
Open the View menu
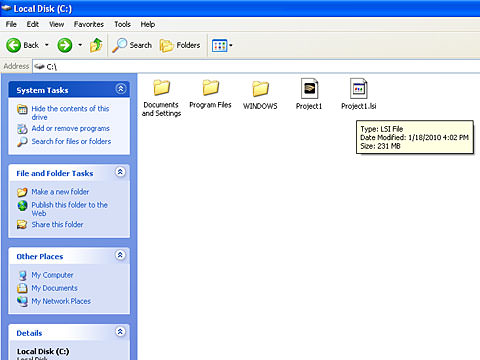click(56, 24)
